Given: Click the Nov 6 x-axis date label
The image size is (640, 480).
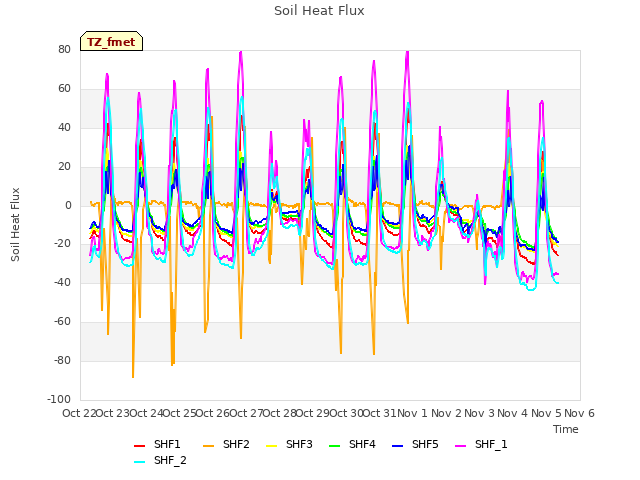Looking at the screenshot, I should [580, 413].
